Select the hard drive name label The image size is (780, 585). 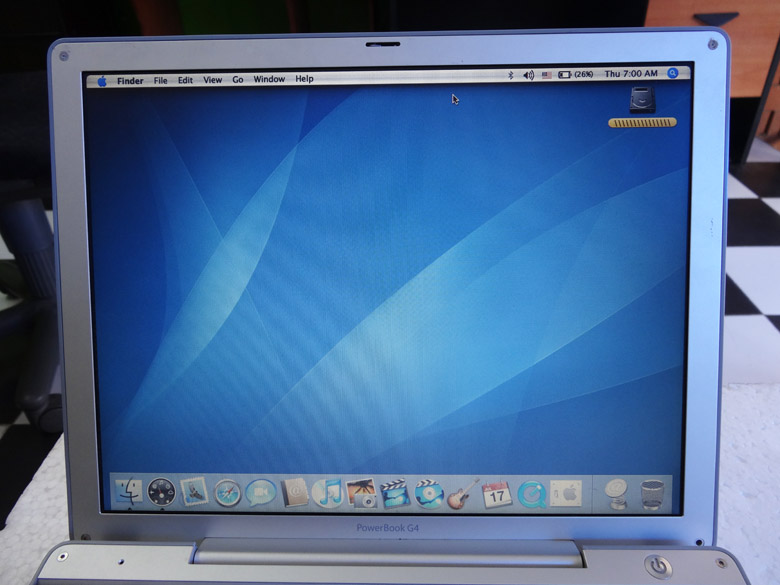point(642,122)
